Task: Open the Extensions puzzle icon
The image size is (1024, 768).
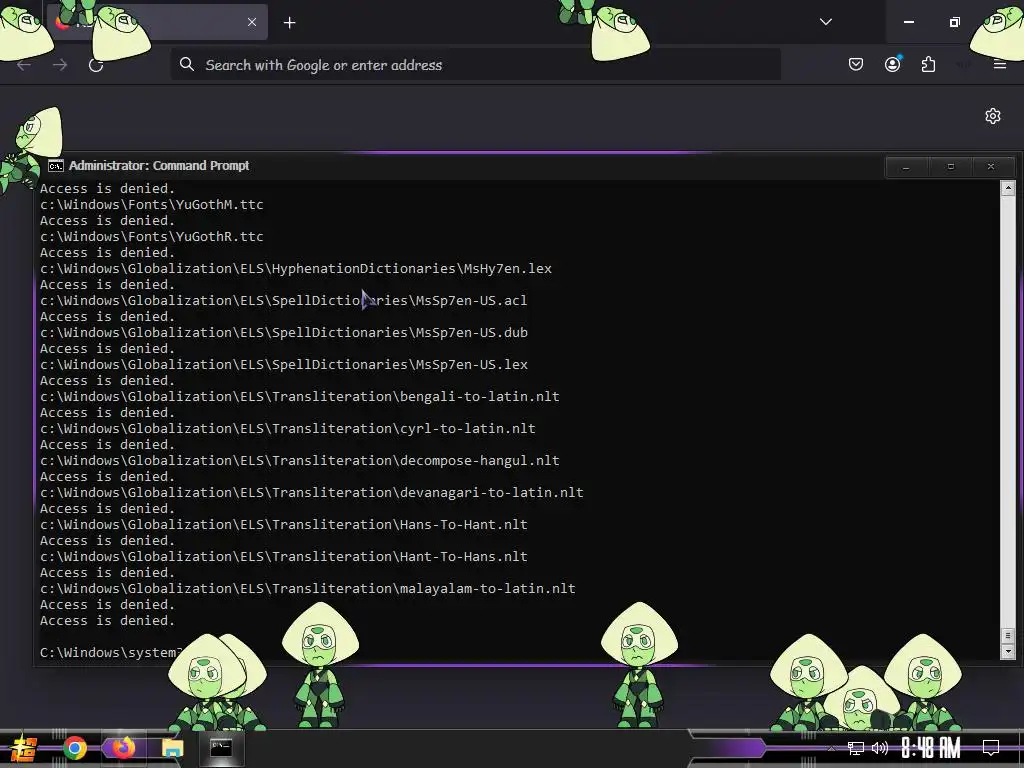Action: pos(928,64)
